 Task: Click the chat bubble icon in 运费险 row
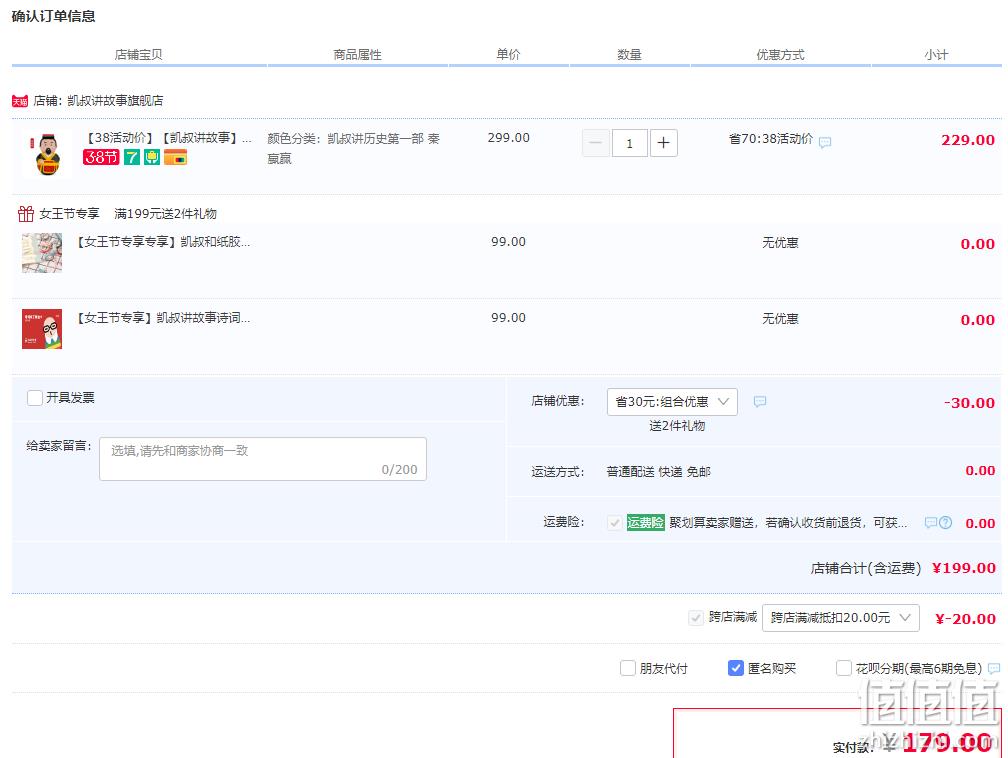(930, 523)
